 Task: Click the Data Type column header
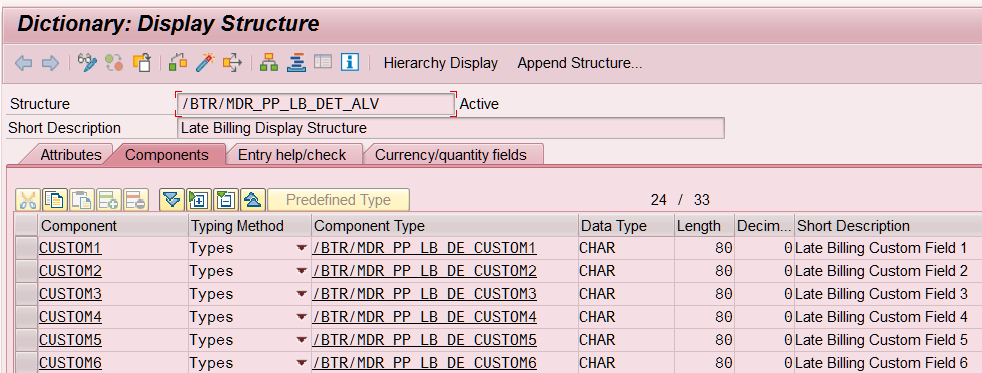pos(626,226)
